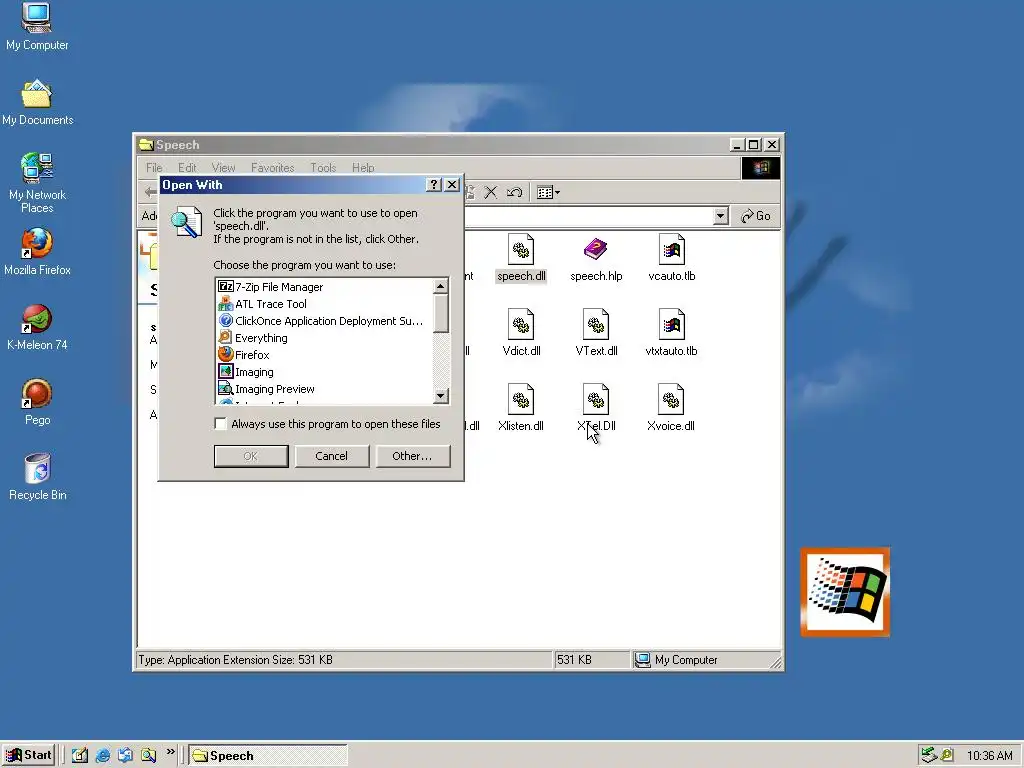Click Show Desktop quick launch icon

[80, 756]
